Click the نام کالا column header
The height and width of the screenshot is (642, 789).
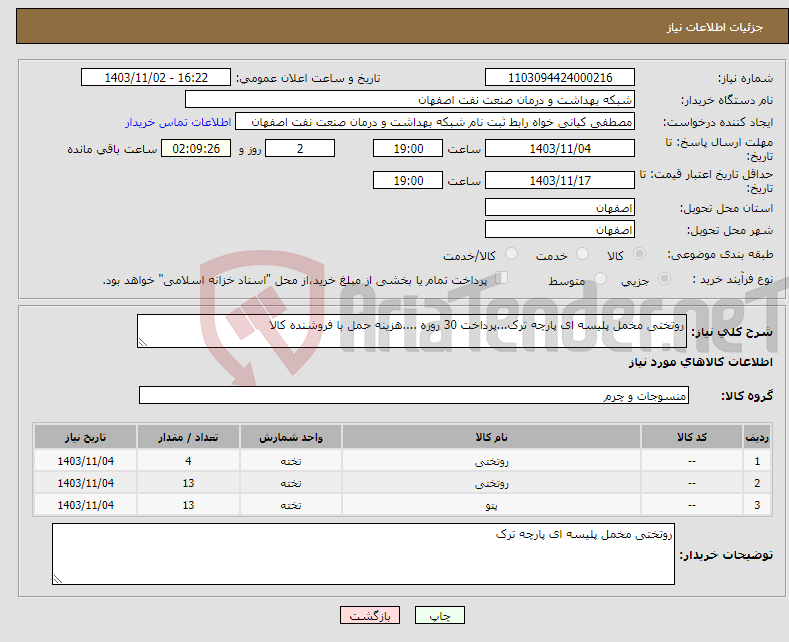point(491,437)
